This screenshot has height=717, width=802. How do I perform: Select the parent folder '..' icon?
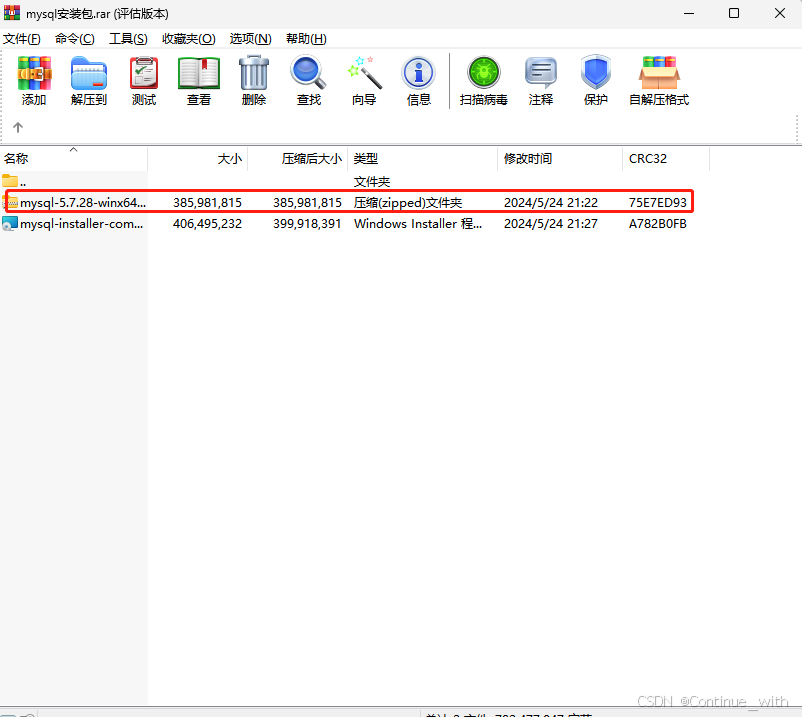10,181
